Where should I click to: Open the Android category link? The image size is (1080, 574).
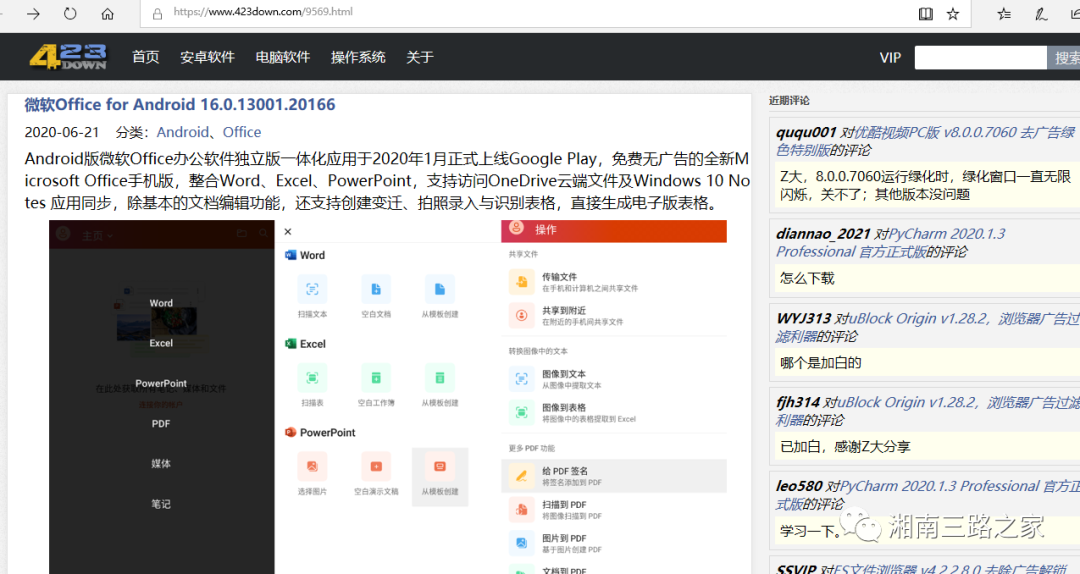[183, 132]
